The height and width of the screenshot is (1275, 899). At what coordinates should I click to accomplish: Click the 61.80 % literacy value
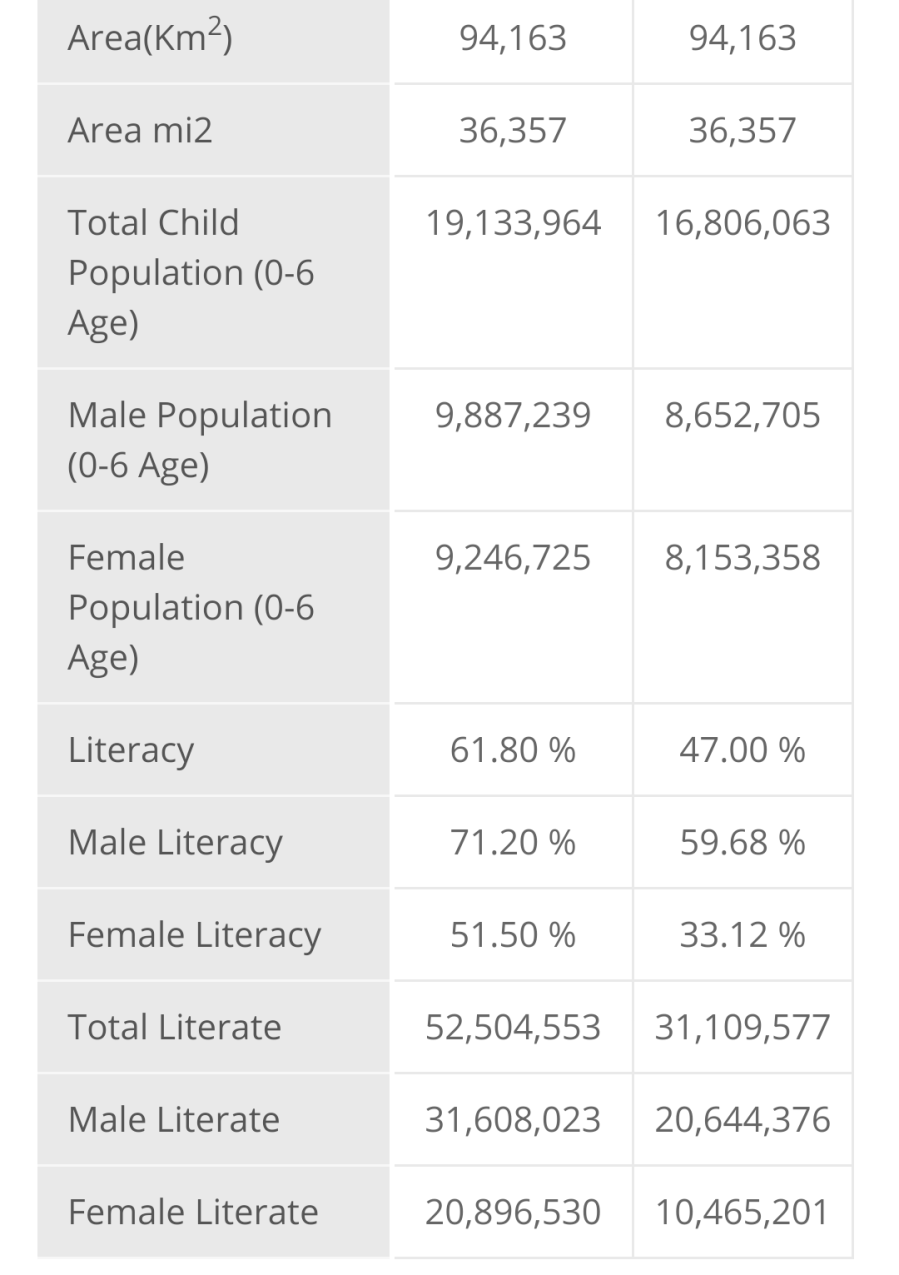(513, 750)
